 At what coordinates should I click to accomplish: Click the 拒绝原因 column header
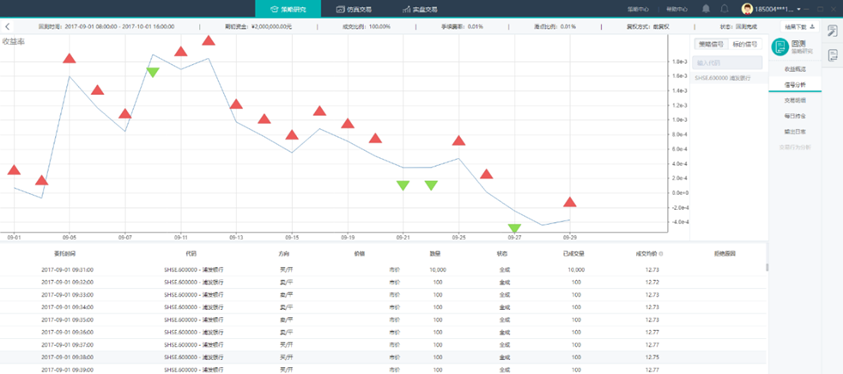click(x=725, y=253)
